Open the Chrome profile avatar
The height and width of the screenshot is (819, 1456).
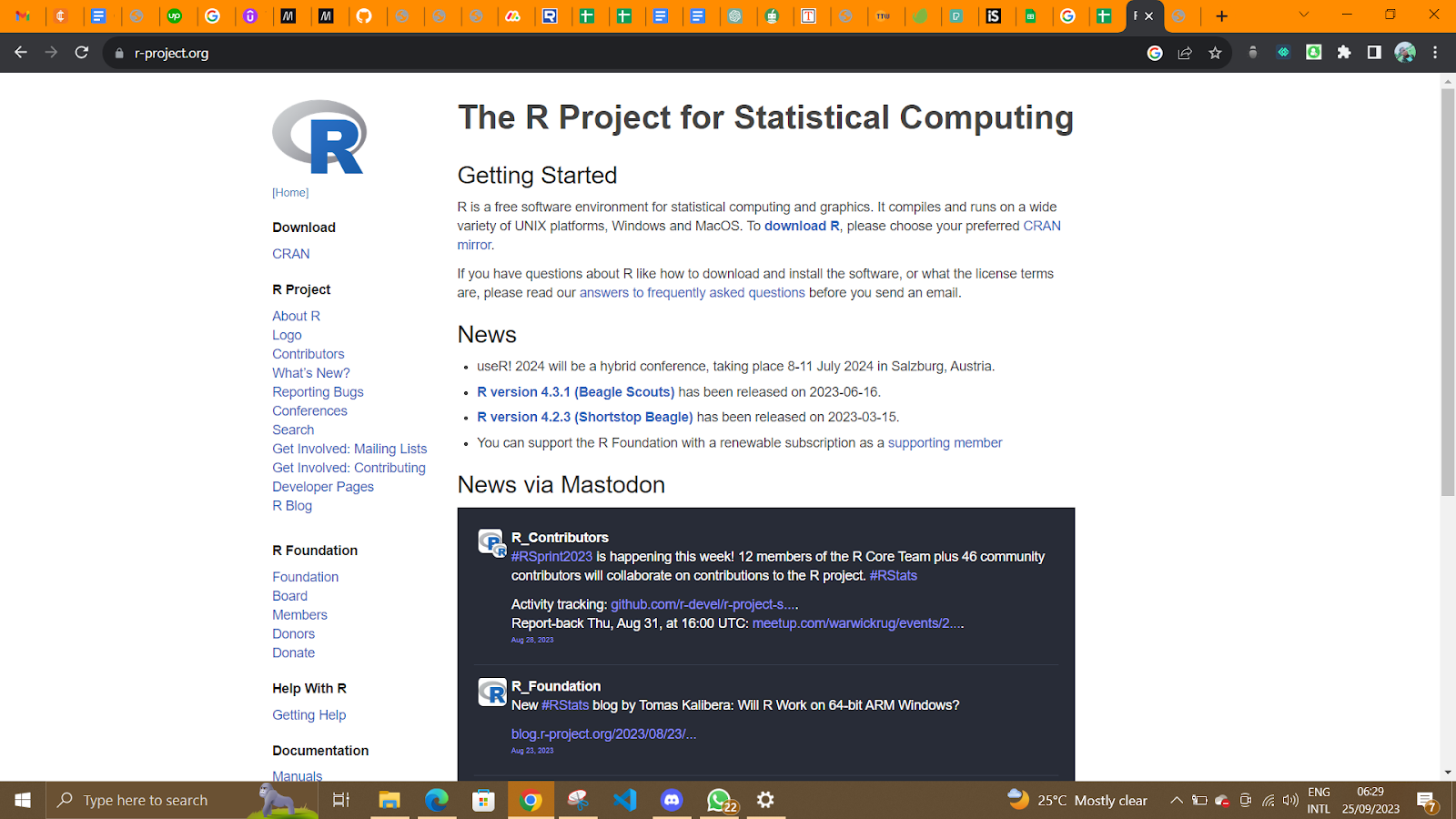[x=1405, y=53]
